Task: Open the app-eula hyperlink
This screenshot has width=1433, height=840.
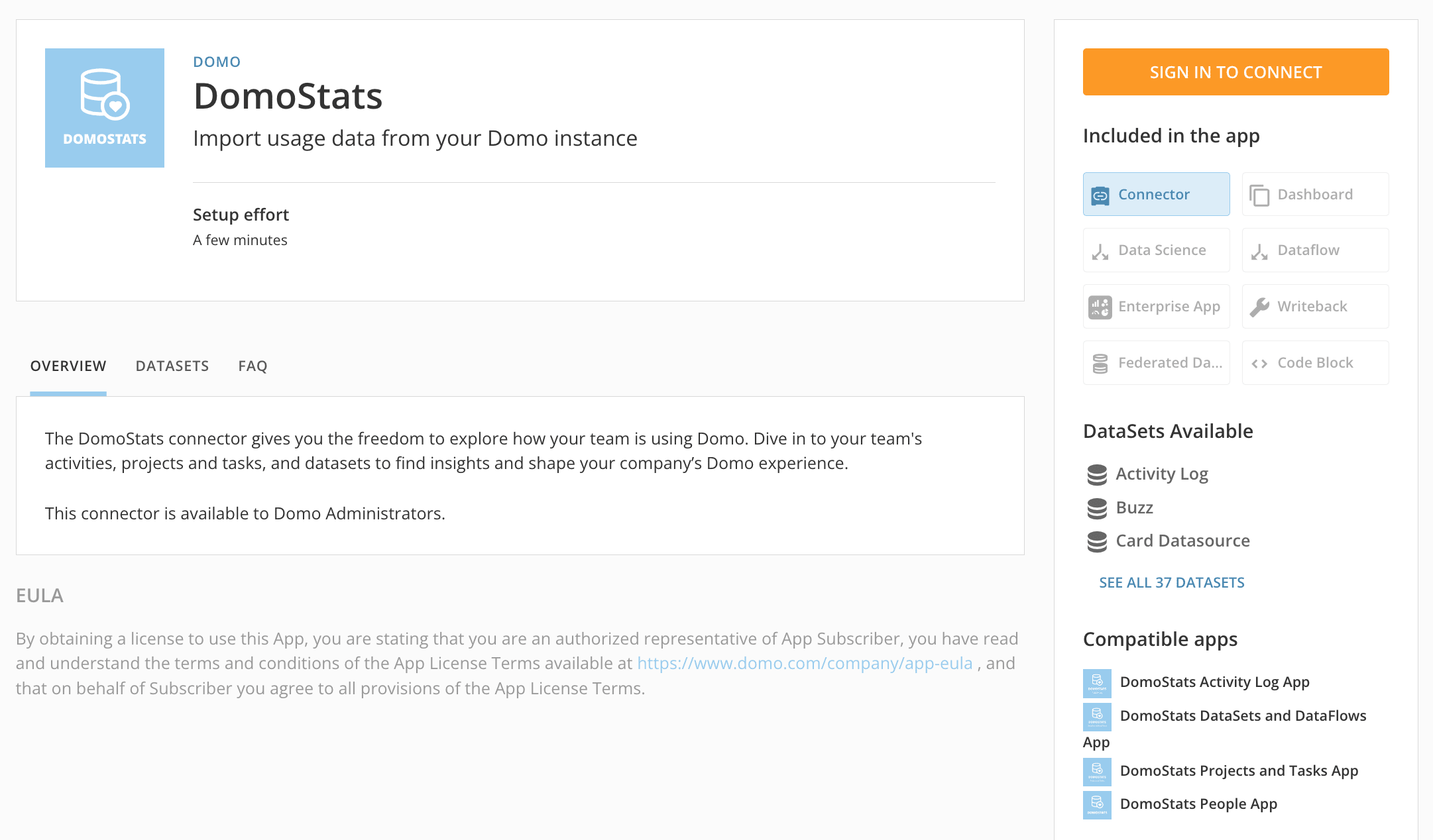Action: pos(805,664)
